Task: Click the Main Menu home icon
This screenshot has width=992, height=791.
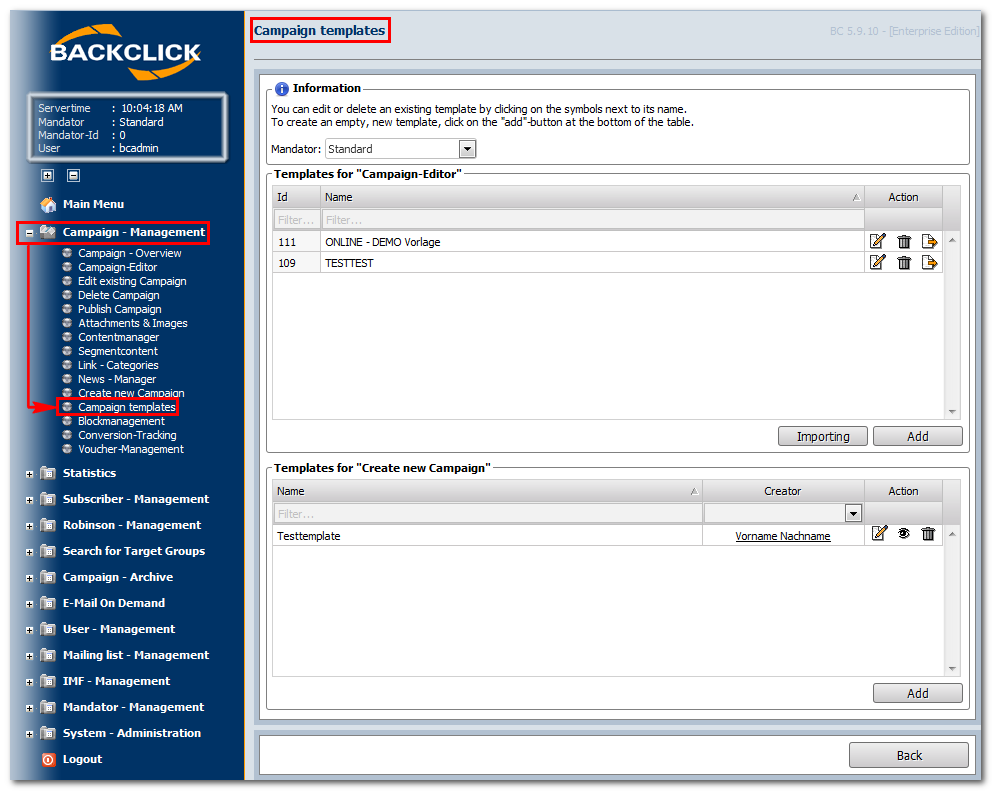Action: pyautogui.click(x=48, y=204)
